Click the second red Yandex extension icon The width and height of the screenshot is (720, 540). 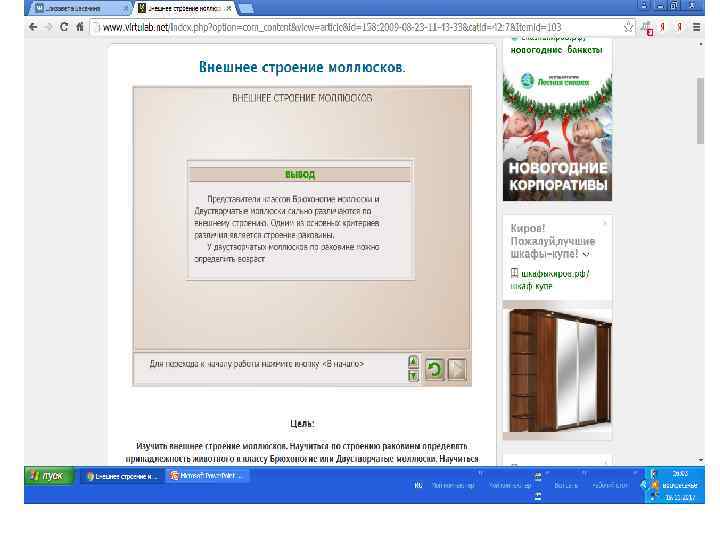point(679,28)
